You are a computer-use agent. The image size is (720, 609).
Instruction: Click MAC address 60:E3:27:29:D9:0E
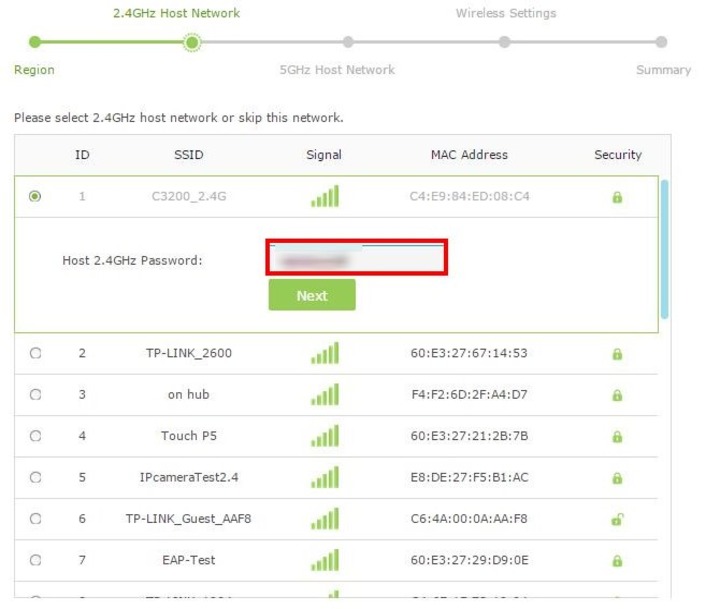coord(469,560)
